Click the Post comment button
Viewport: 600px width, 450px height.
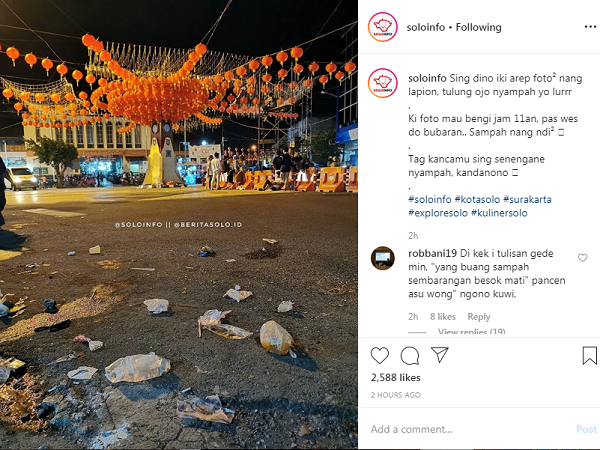[x=587, y=429]
